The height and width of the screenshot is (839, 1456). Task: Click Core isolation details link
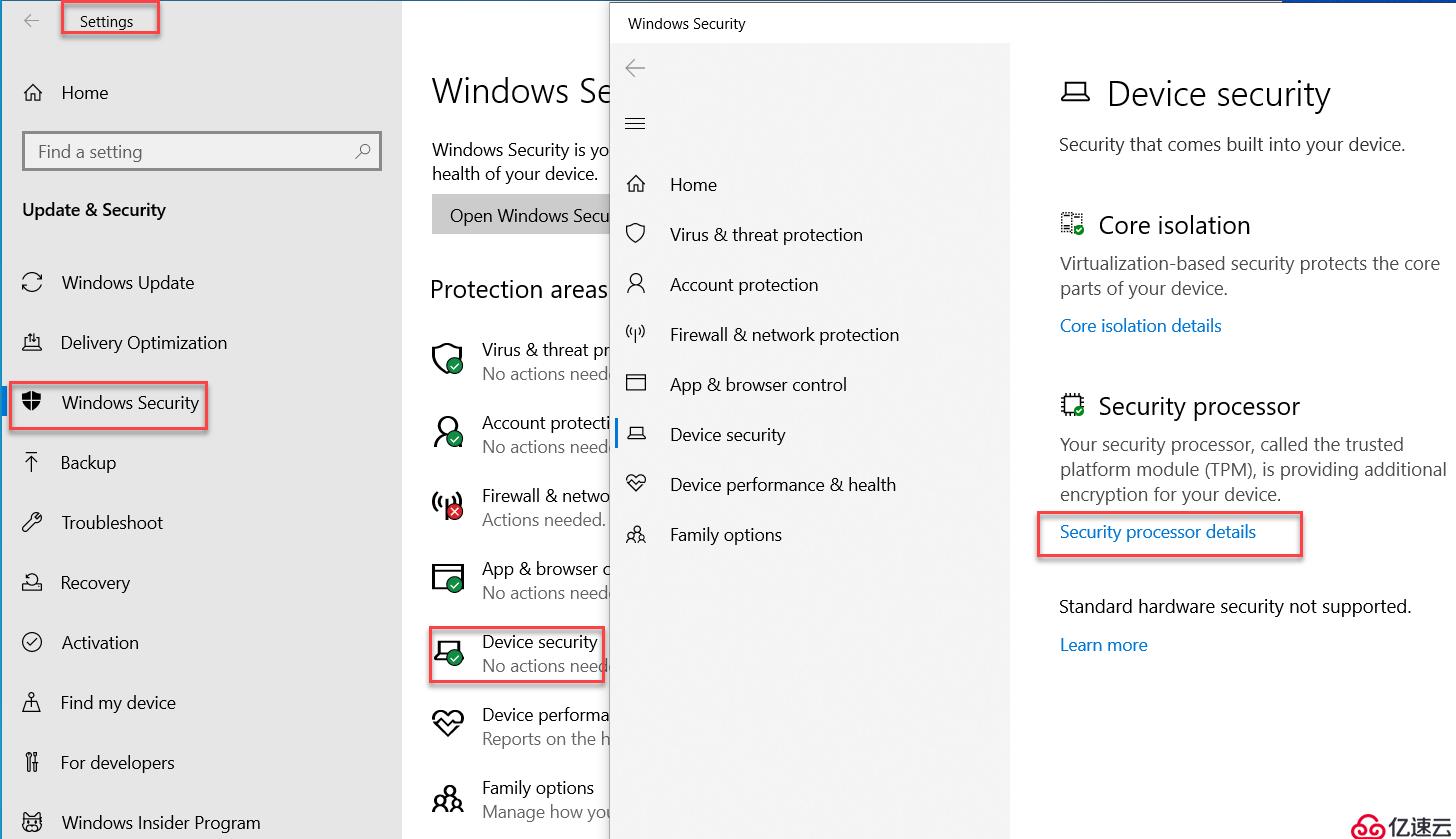point(1140,326)
